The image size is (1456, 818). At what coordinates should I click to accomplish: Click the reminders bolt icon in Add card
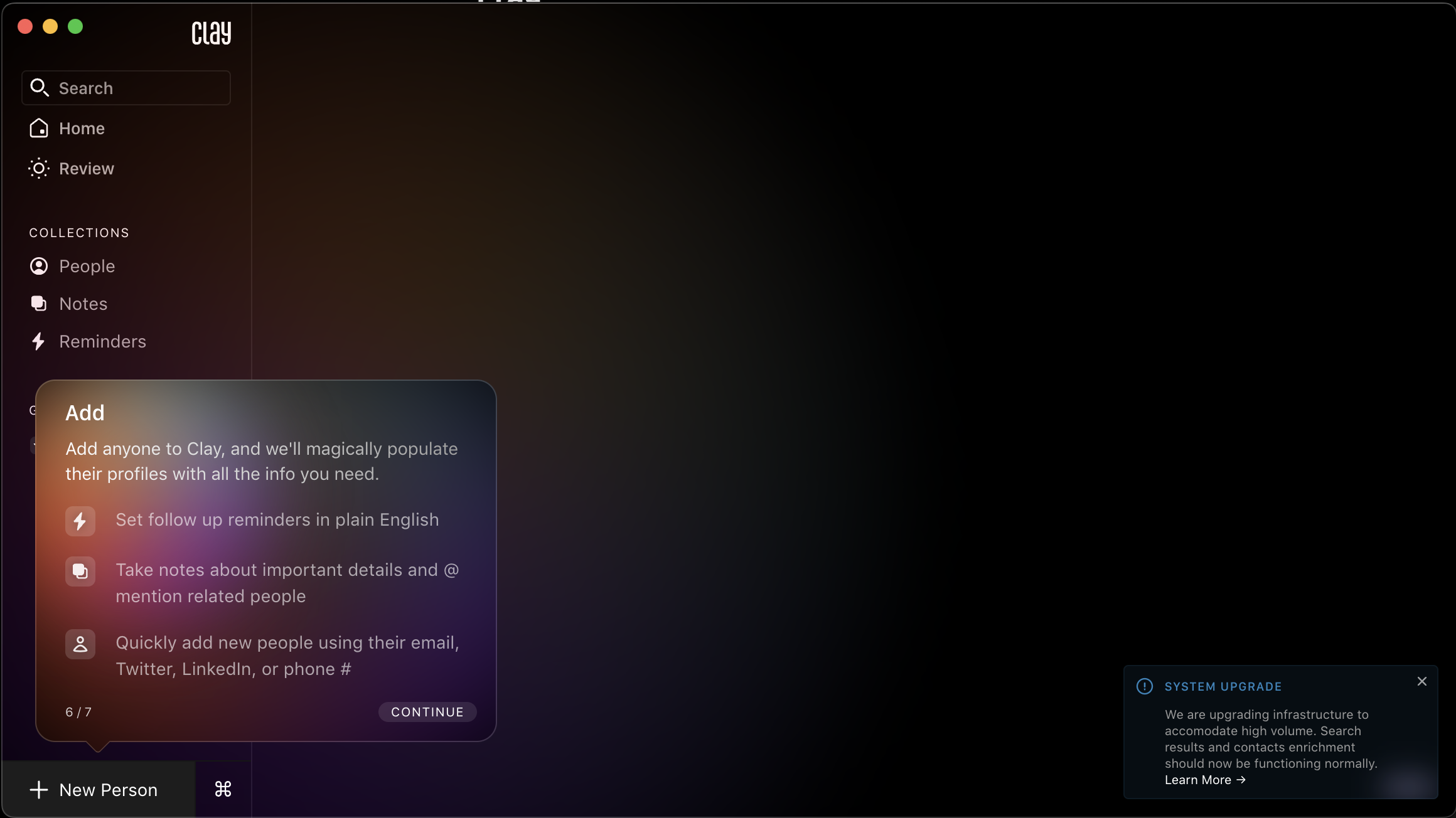(x=80, y=521)
